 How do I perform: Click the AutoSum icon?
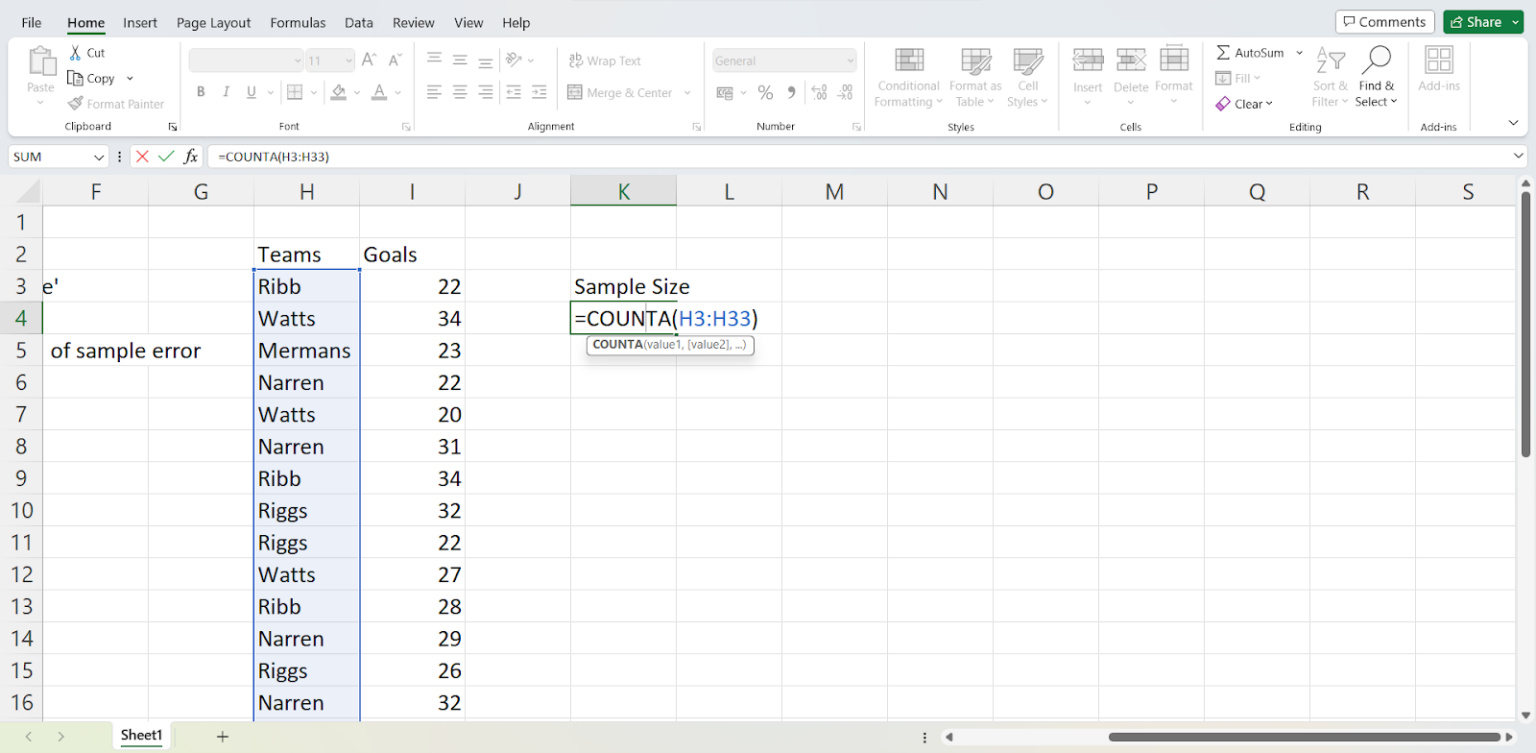point(1222,52)
